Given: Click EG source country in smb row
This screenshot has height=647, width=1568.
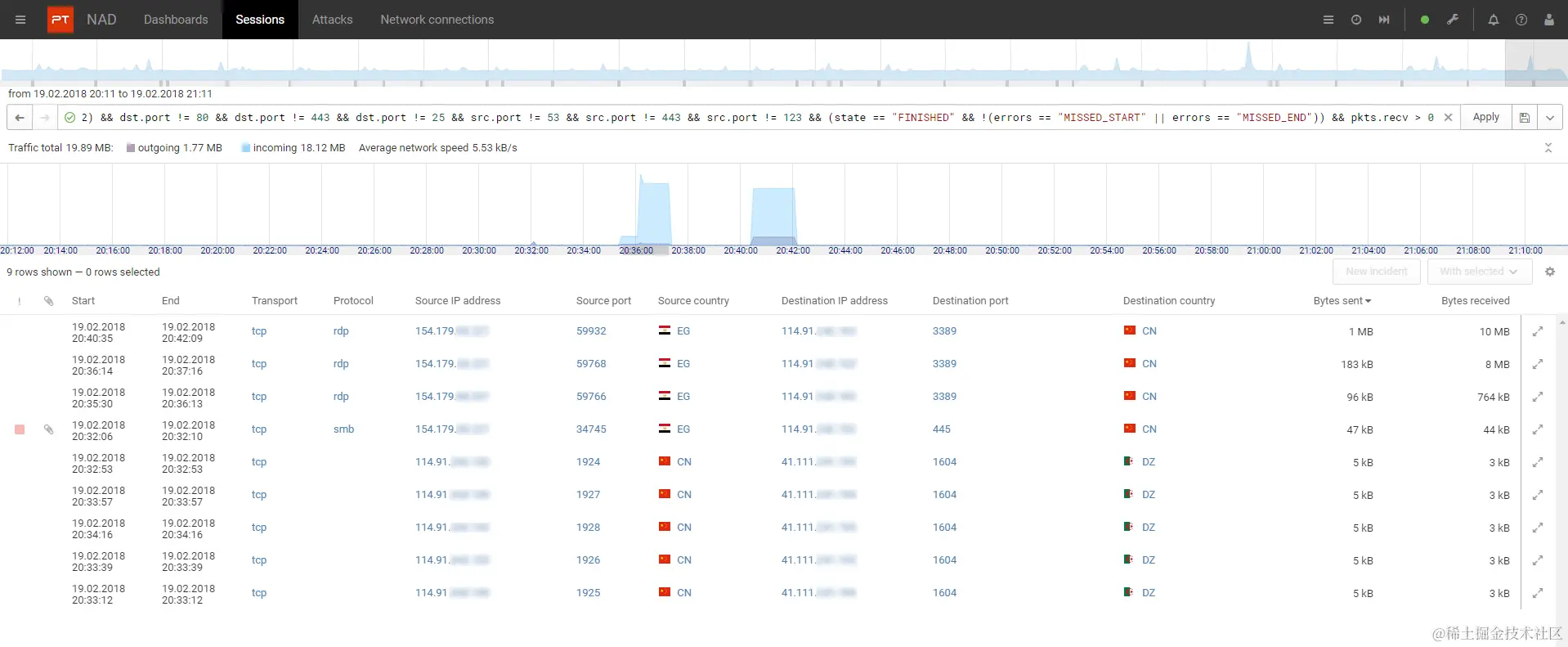Looking at the screenshot, I should (683, 429).
